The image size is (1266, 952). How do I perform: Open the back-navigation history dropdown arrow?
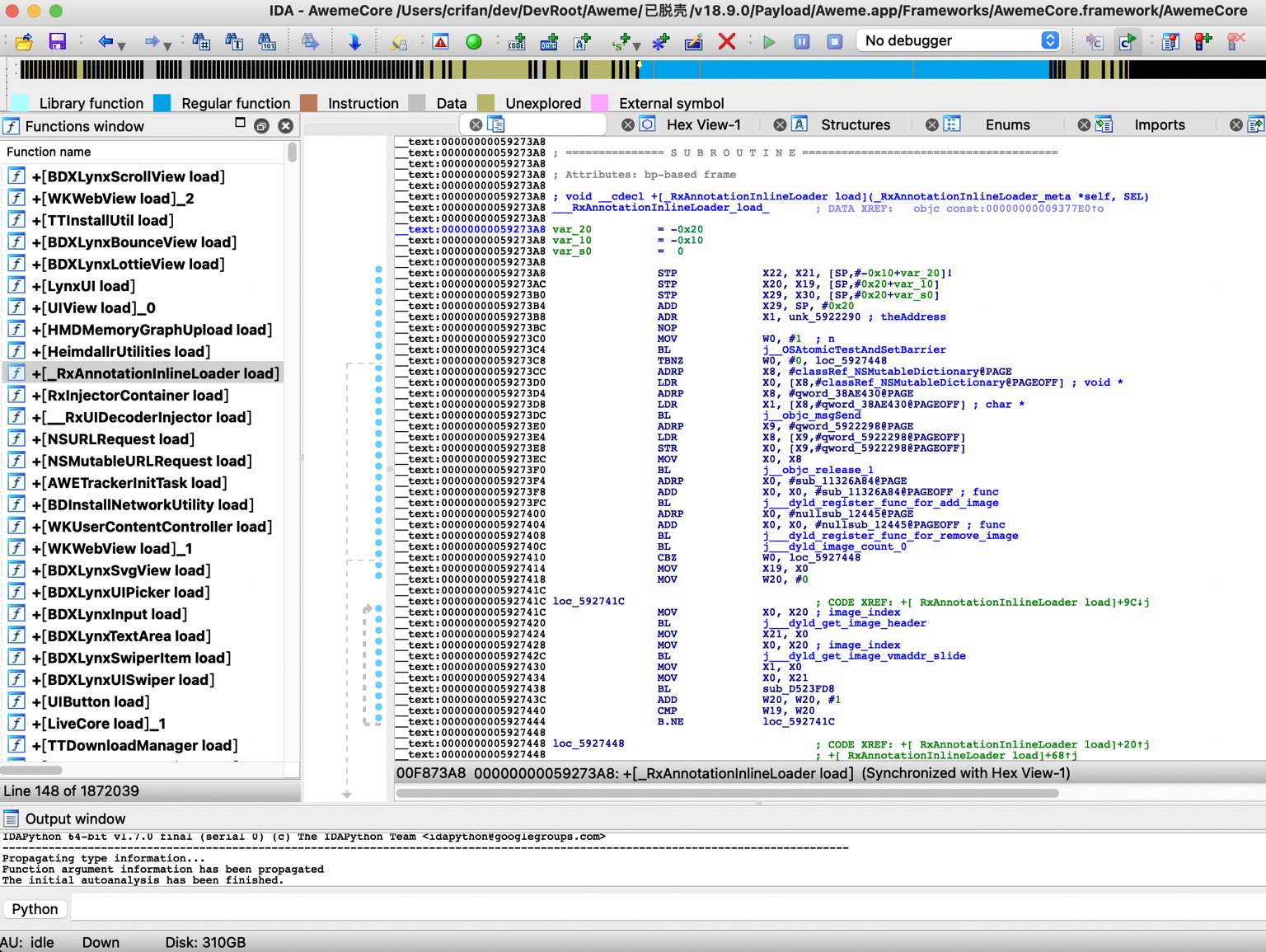coord(121,46)
